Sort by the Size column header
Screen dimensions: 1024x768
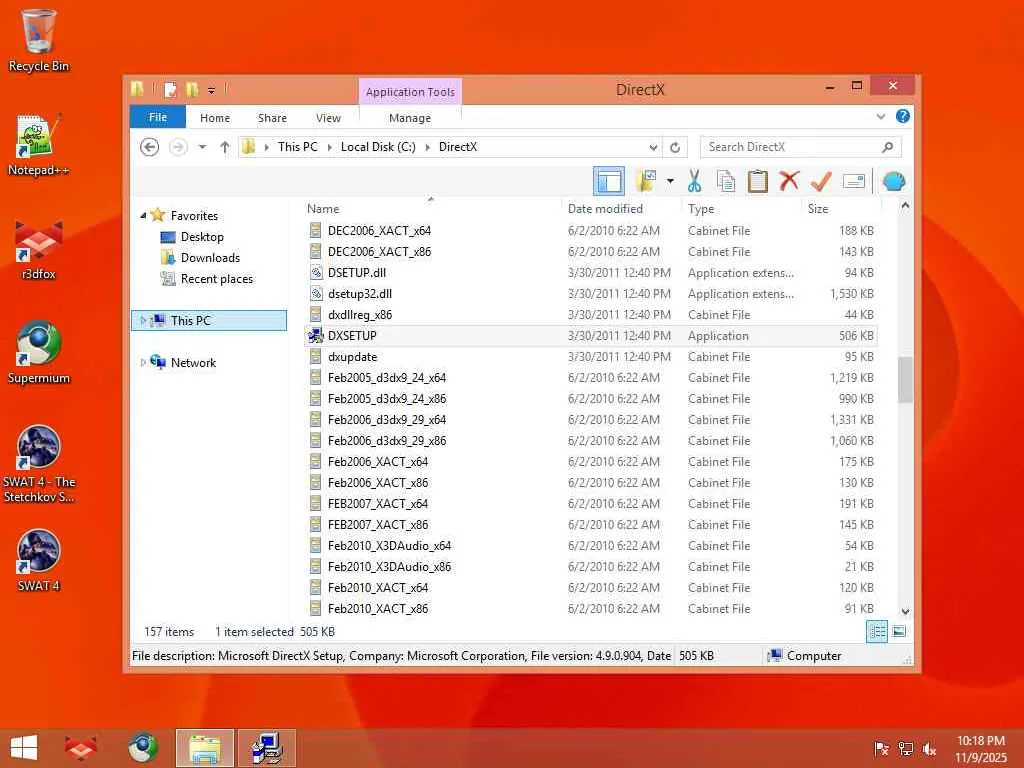tap(841, 208)
